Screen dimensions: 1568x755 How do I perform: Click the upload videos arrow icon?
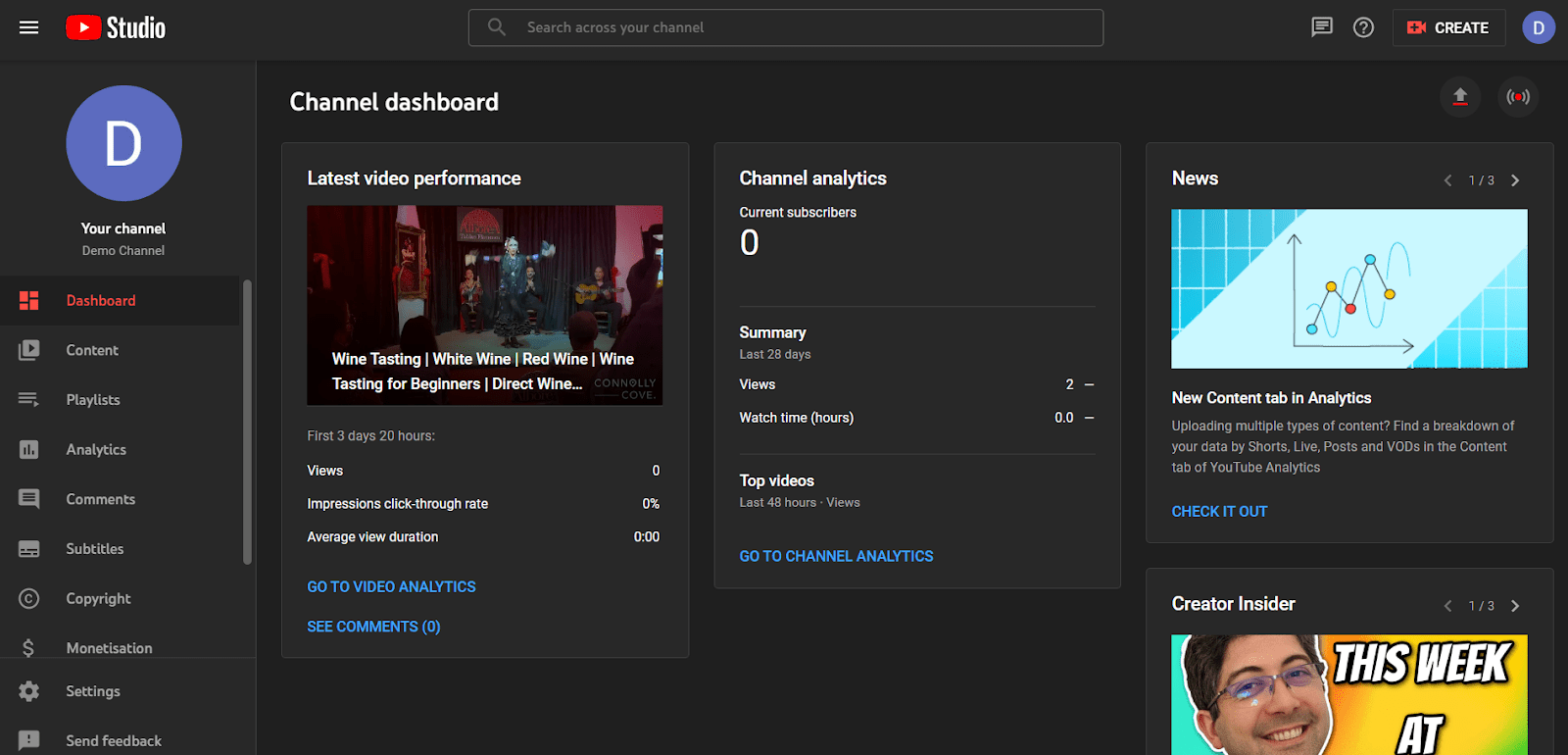(x=1460, y=97)
